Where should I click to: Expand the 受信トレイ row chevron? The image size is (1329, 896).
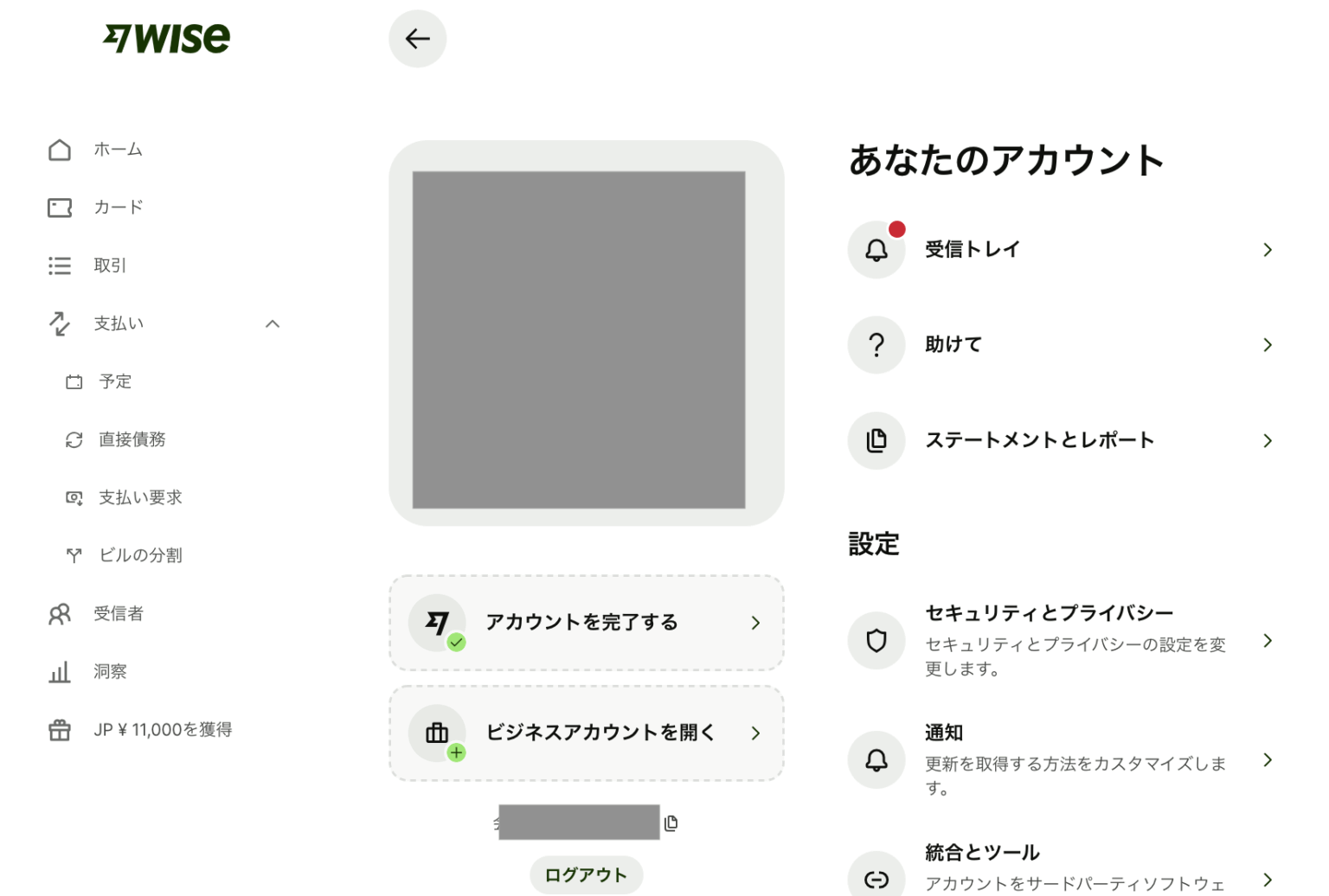click(x=1267, y=250)
